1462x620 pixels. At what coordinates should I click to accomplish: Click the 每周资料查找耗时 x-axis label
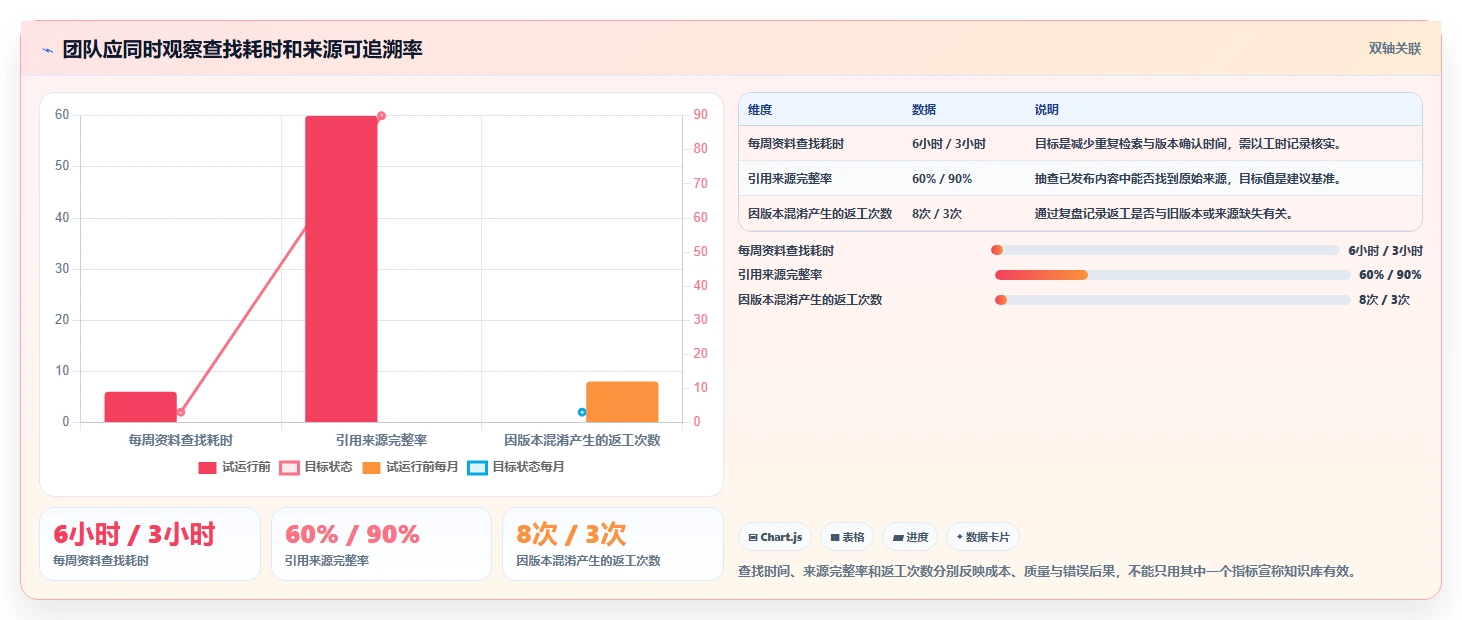(181, 440)
